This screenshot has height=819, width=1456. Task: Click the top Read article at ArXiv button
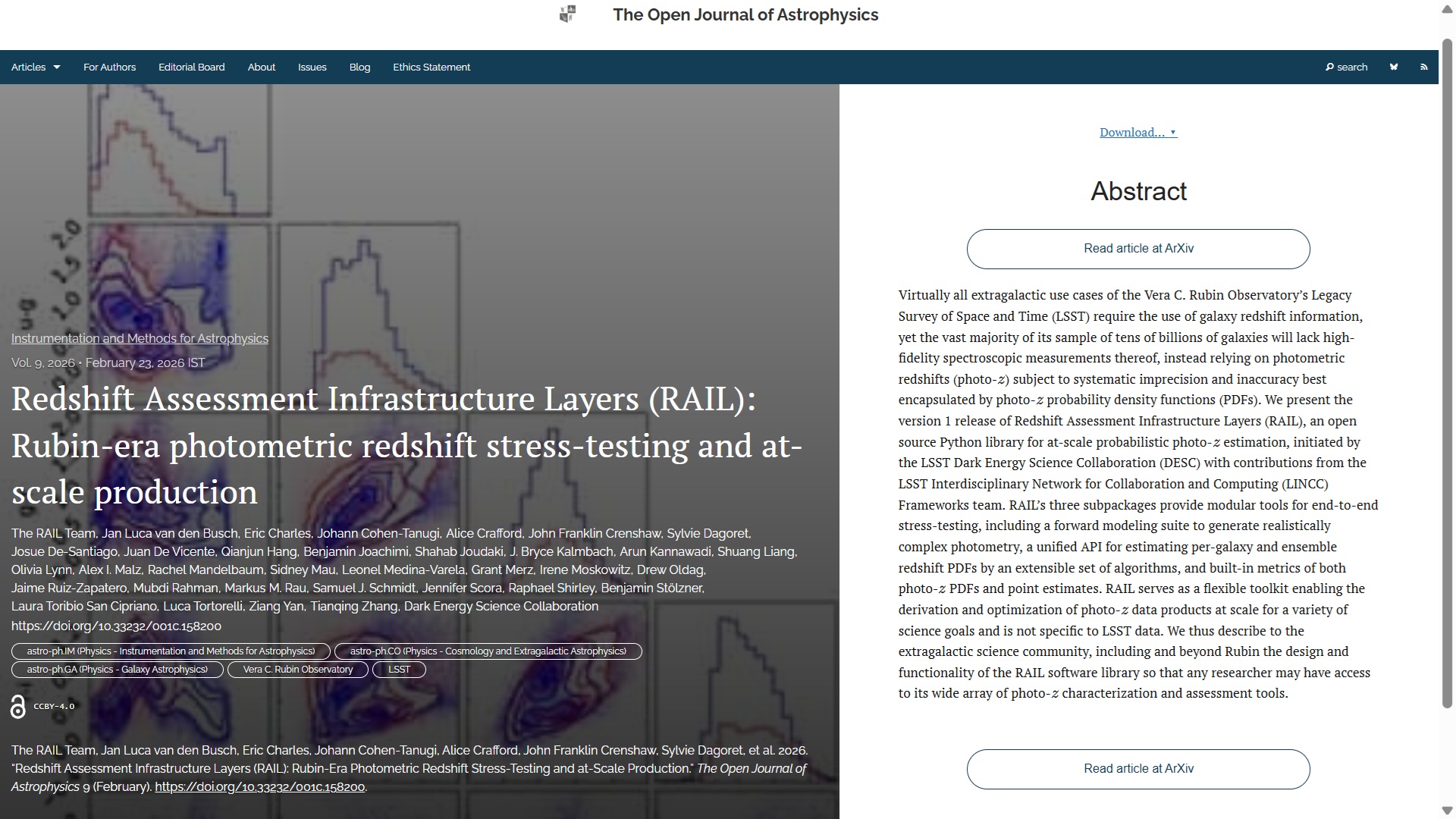pyautogui.click(x=1137, y=249)
